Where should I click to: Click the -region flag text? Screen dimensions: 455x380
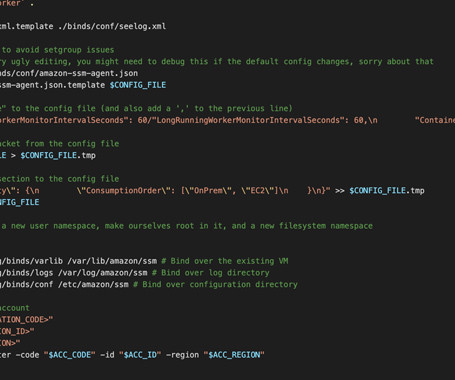pyautogui.click(x=182, y=355)
